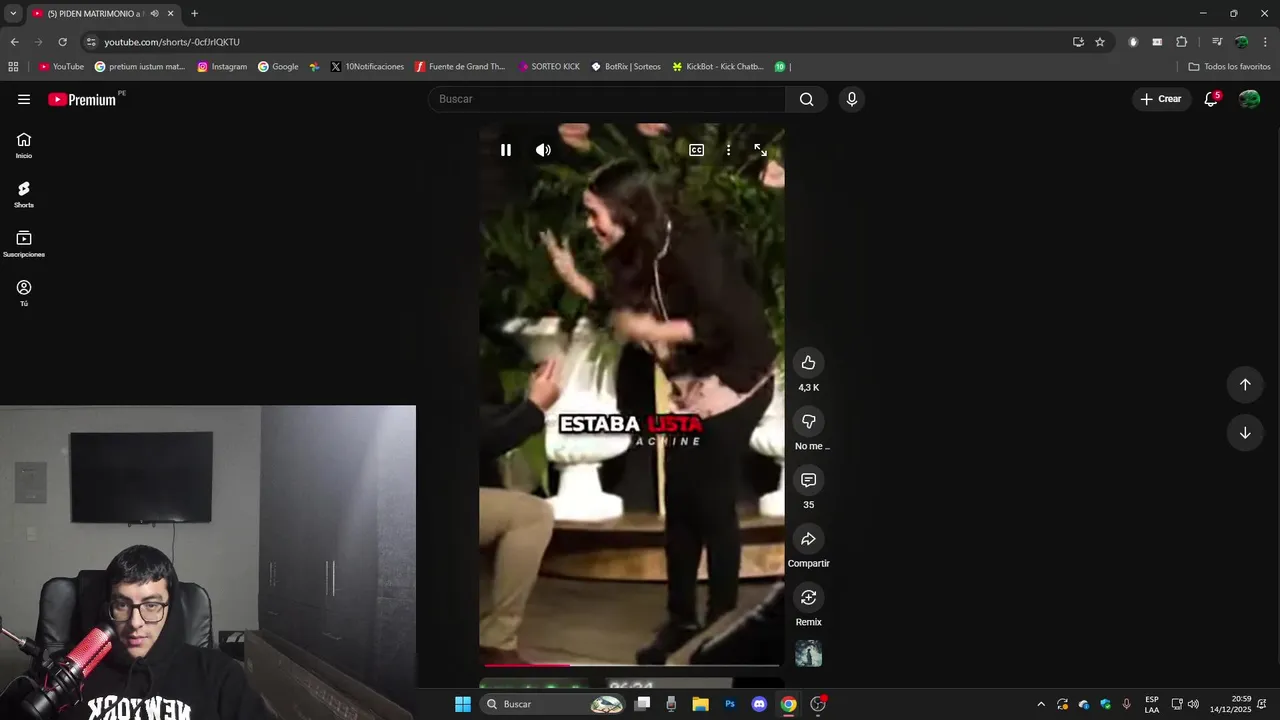
Task: Install app icon in address bar
Action: 1078,42
